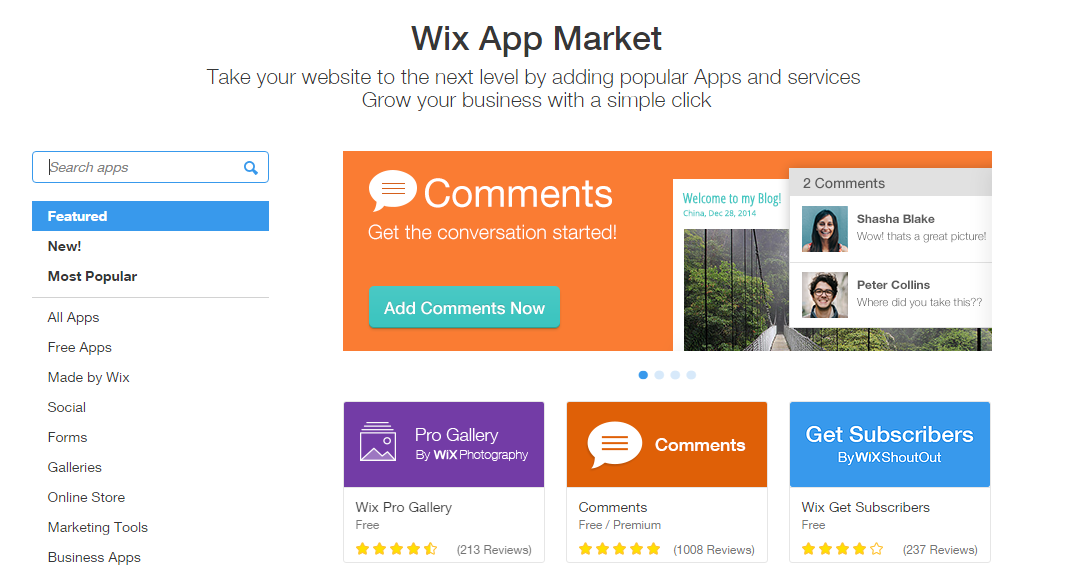
Task: Select the first carousel dot
Action: pyautogui.click(x=643, y=375)
